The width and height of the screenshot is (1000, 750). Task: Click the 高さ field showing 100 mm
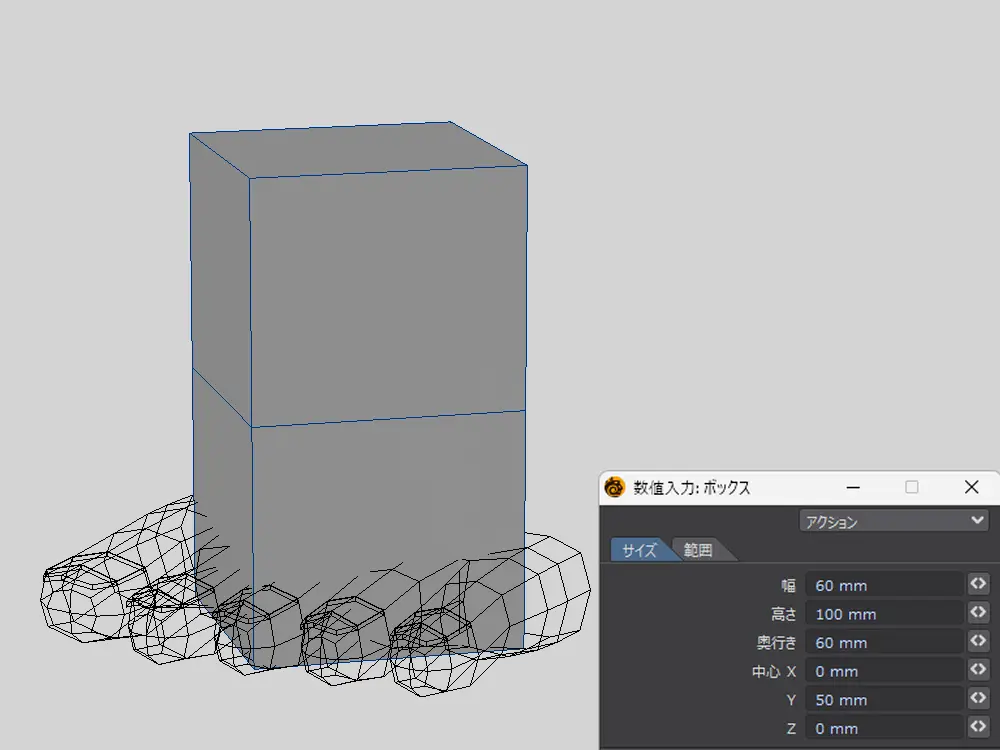884,614
